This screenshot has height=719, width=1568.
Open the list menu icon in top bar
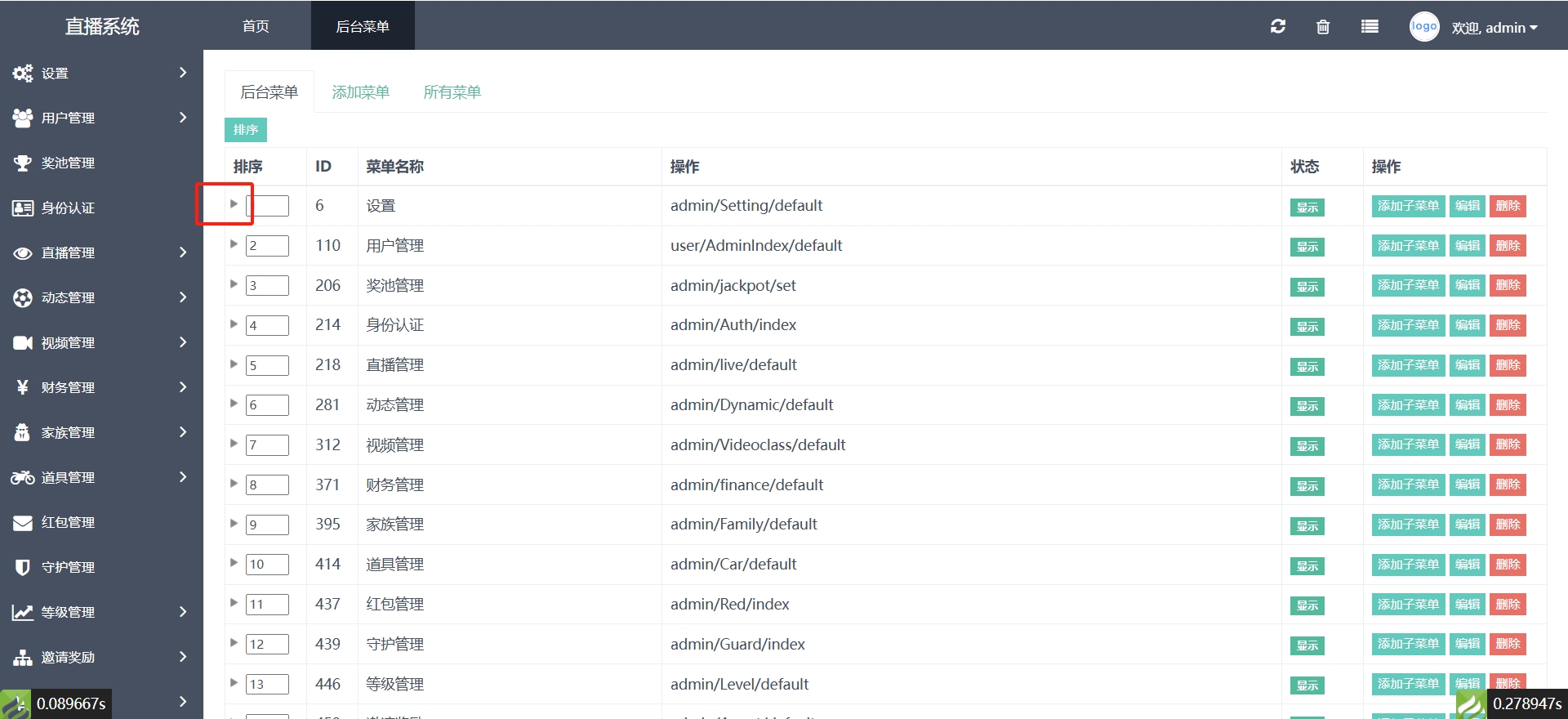[x=1370, y=26]
